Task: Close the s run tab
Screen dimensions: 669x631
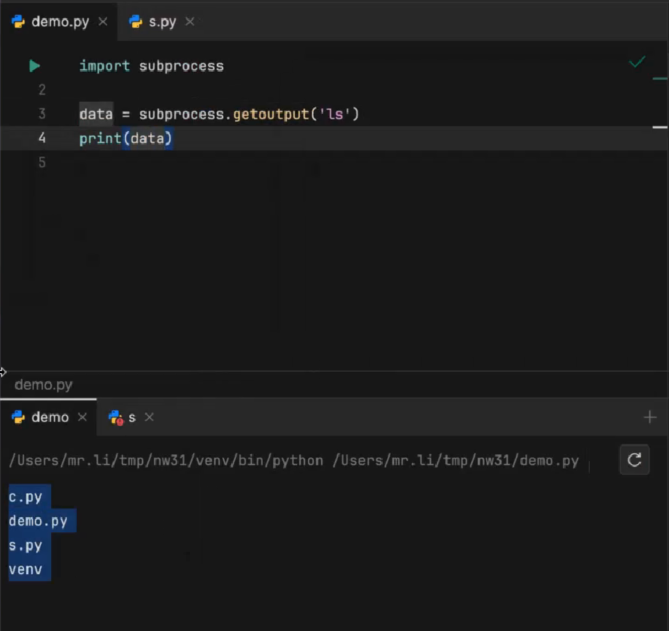Action: [x=149, y=417]
